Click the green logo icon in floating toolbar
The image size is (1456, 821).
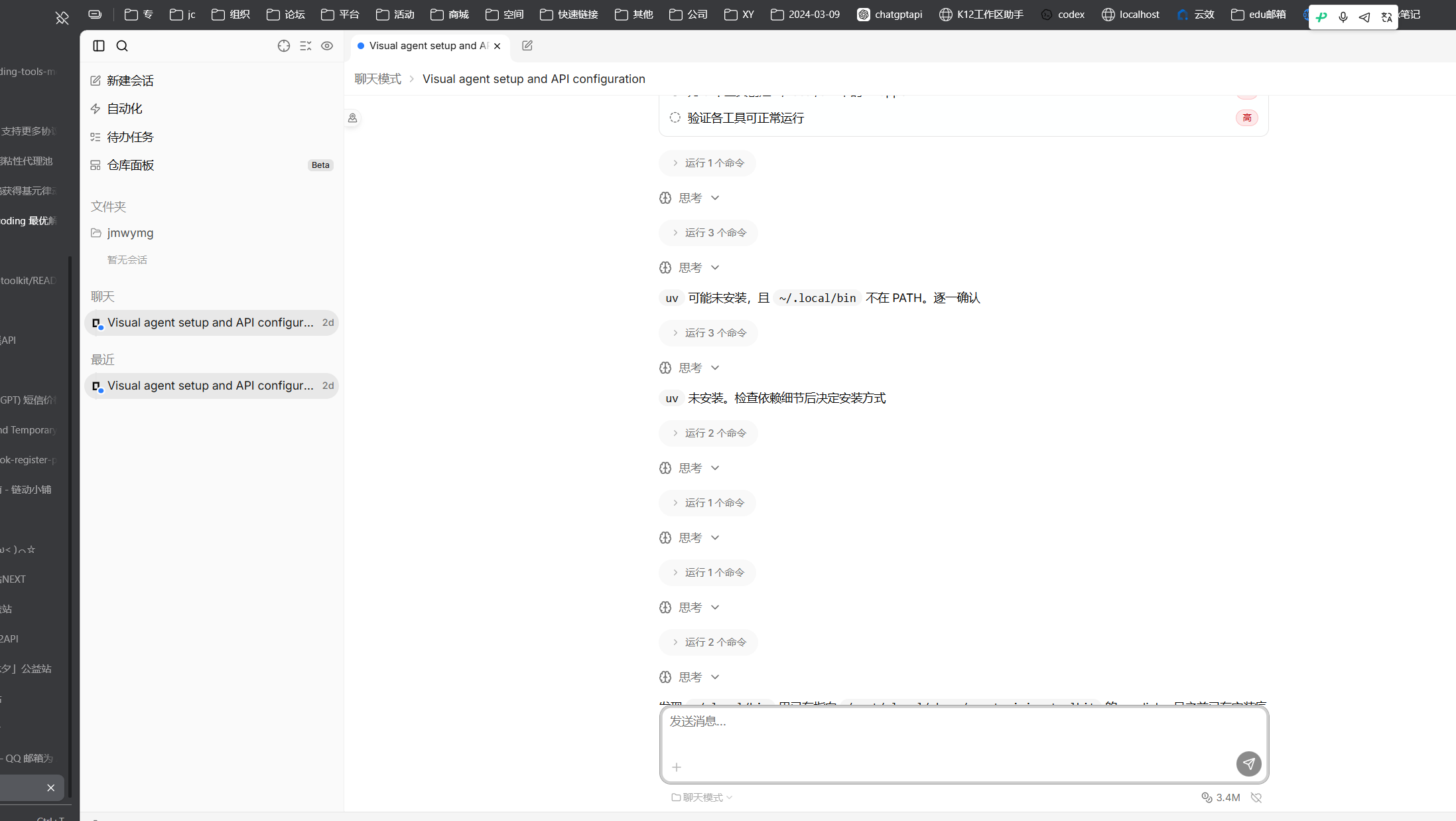1321,17
